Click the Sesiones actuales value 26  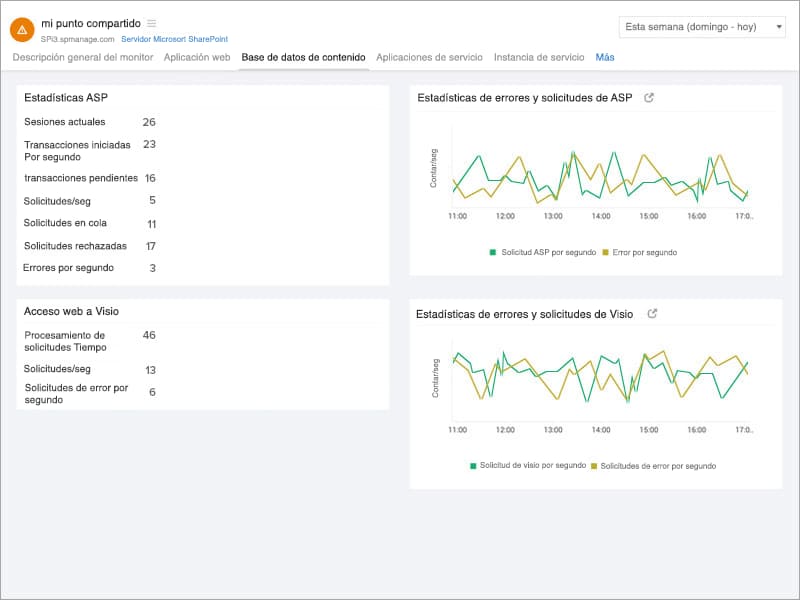[x=149, y=122]
